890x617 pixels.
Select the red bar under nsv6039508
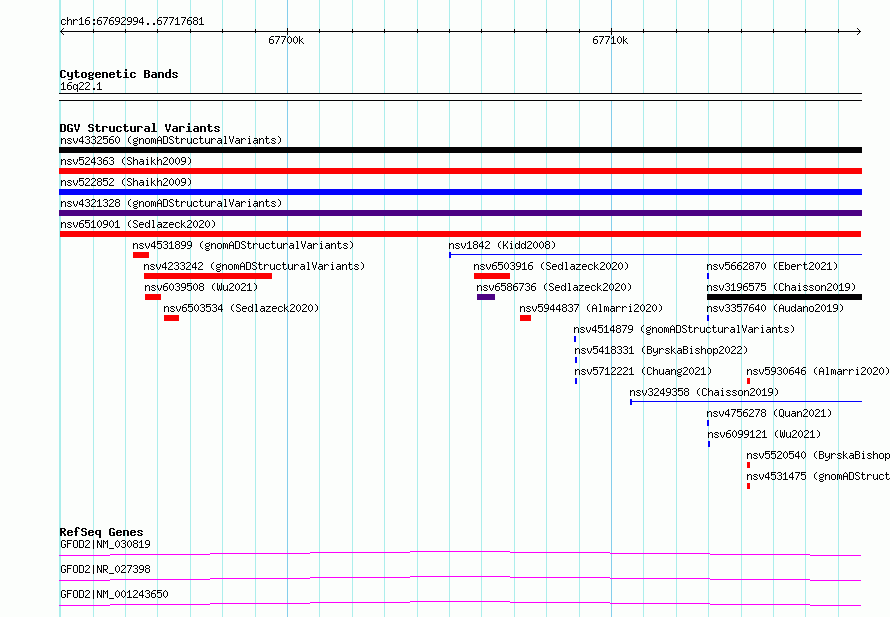tap(153, 297)
